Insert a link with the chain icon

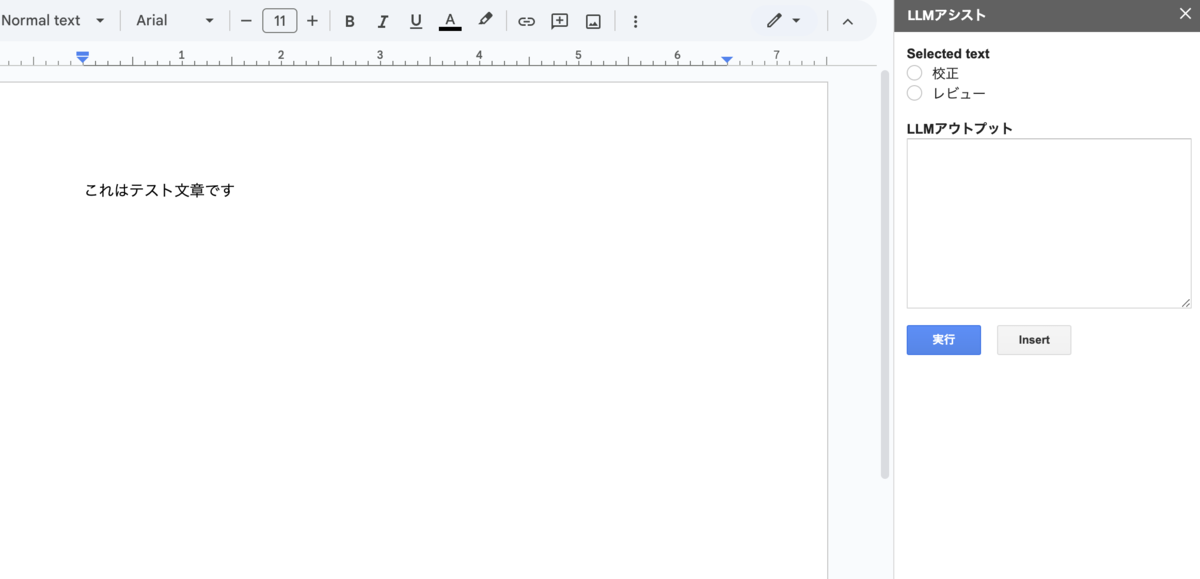tap(526, 21)
